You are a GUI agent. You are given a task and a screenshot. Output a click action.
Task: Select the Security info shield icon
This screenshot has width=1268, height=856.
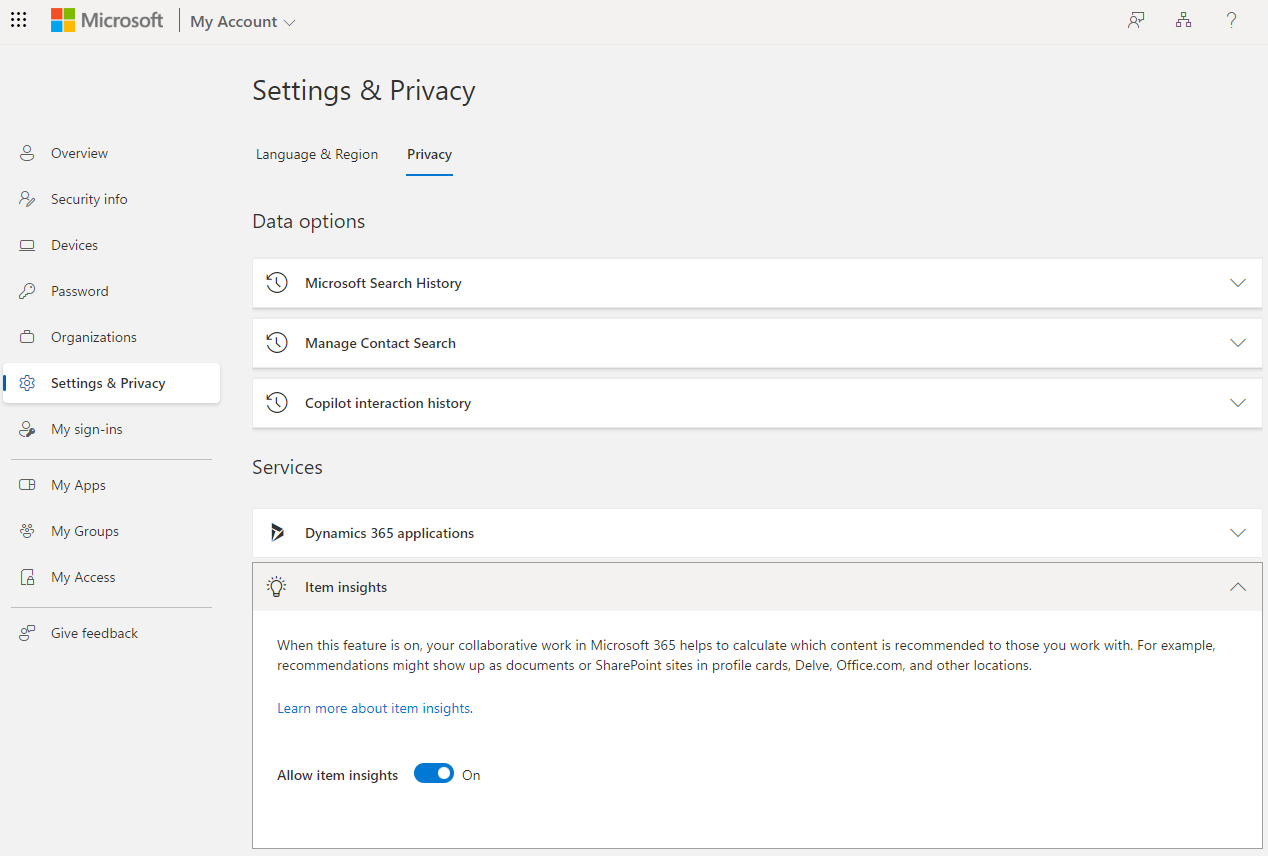[x=27, y=198]
